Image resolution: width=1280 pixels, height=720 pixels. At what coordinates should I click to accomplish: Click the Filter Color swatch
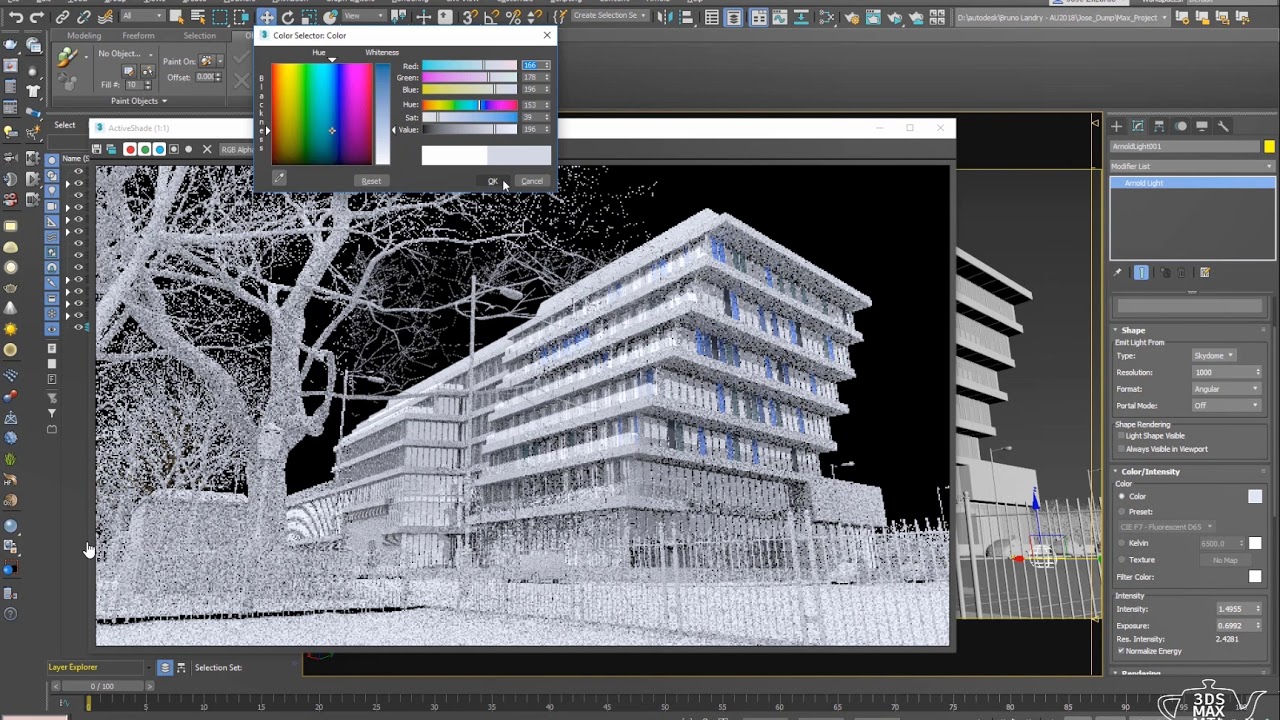tap(1255, 577)
